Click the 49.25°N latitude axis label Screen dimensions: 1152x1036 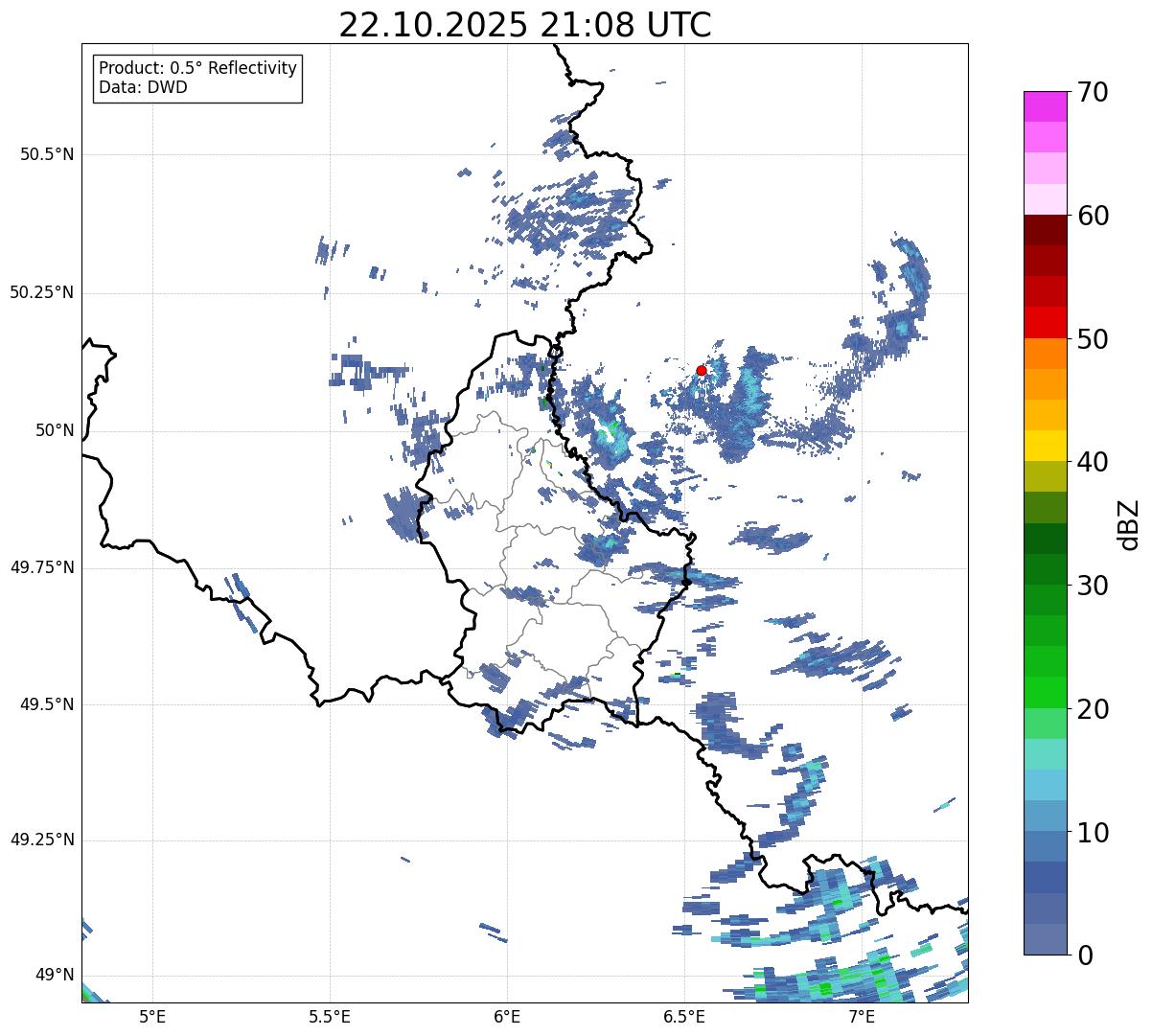click(41, 840)
